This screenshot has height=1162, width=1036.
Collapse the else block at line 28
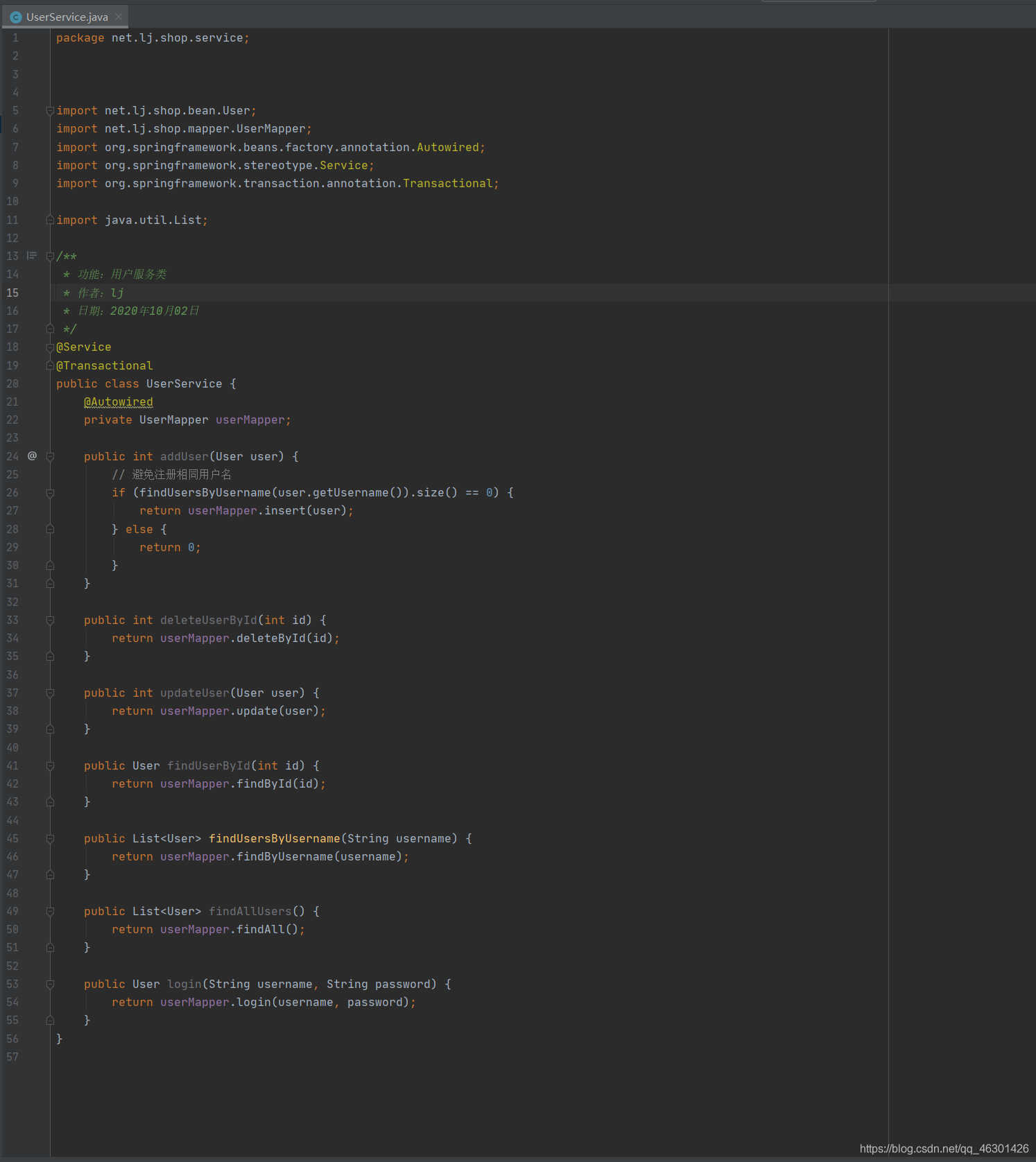50,529
